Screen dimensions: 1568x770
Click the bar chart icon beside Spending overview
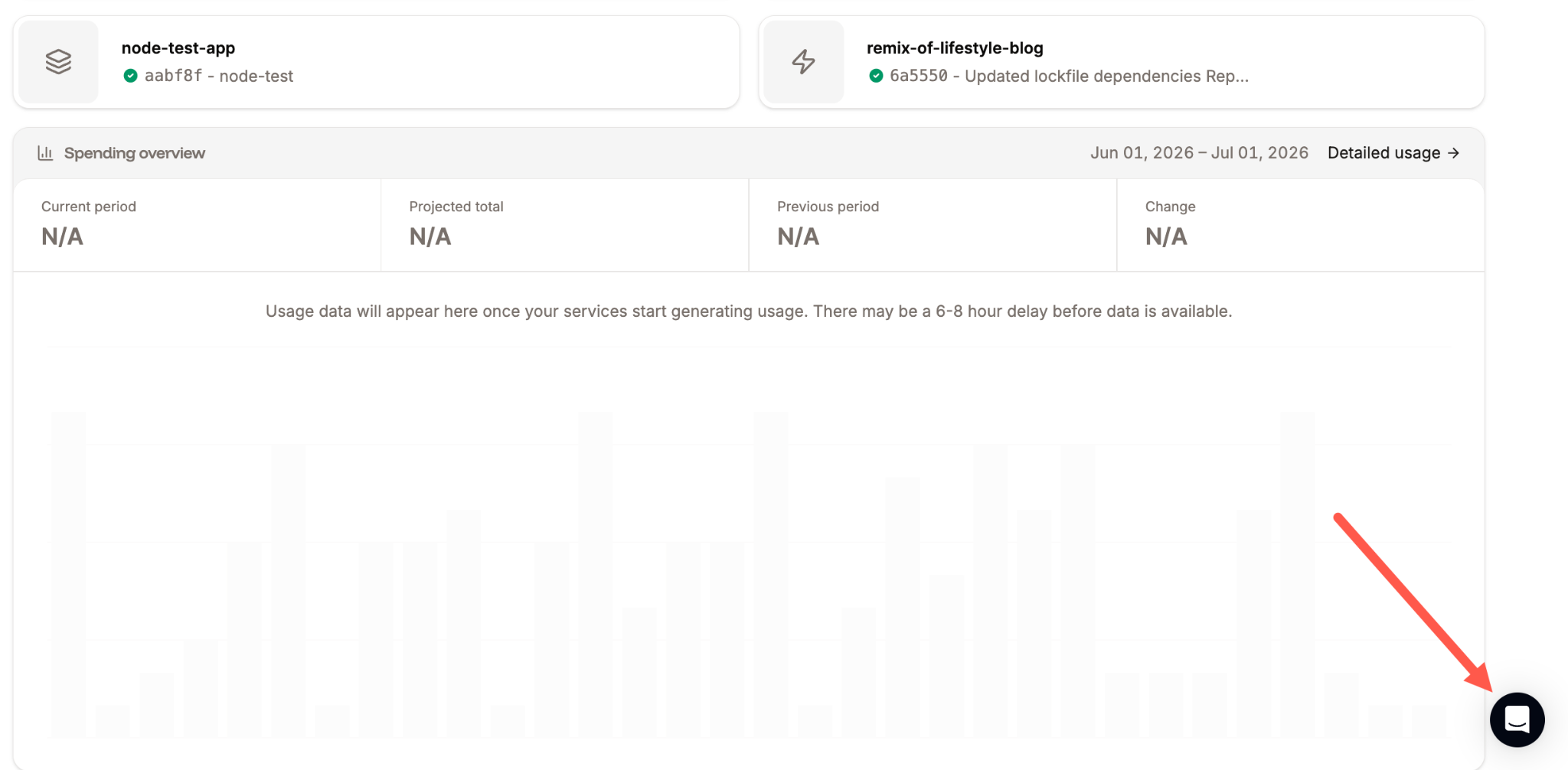pos(45,153)
